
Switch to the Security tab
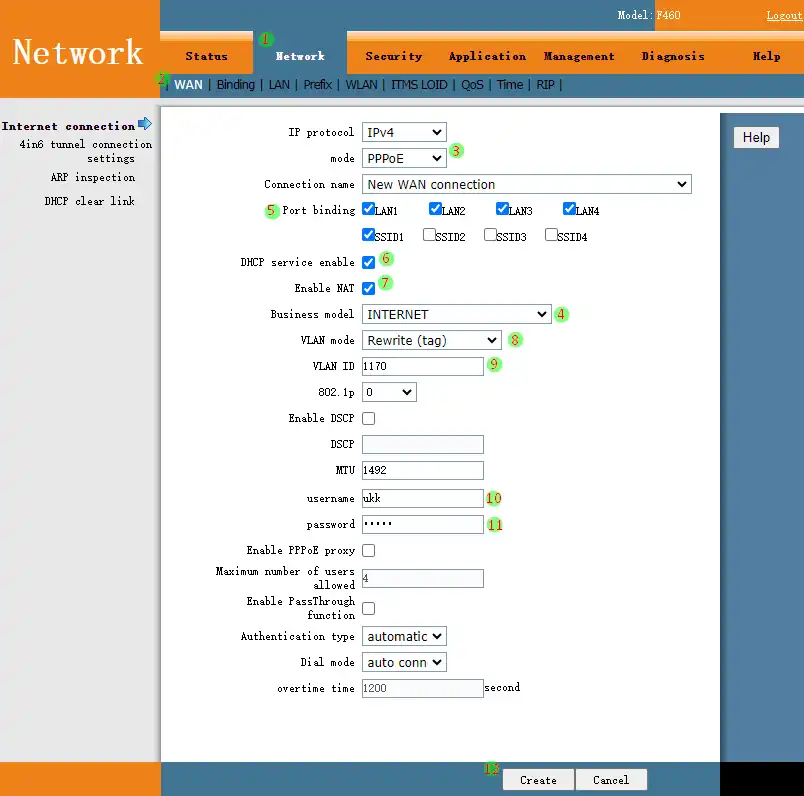coord(393,56)
